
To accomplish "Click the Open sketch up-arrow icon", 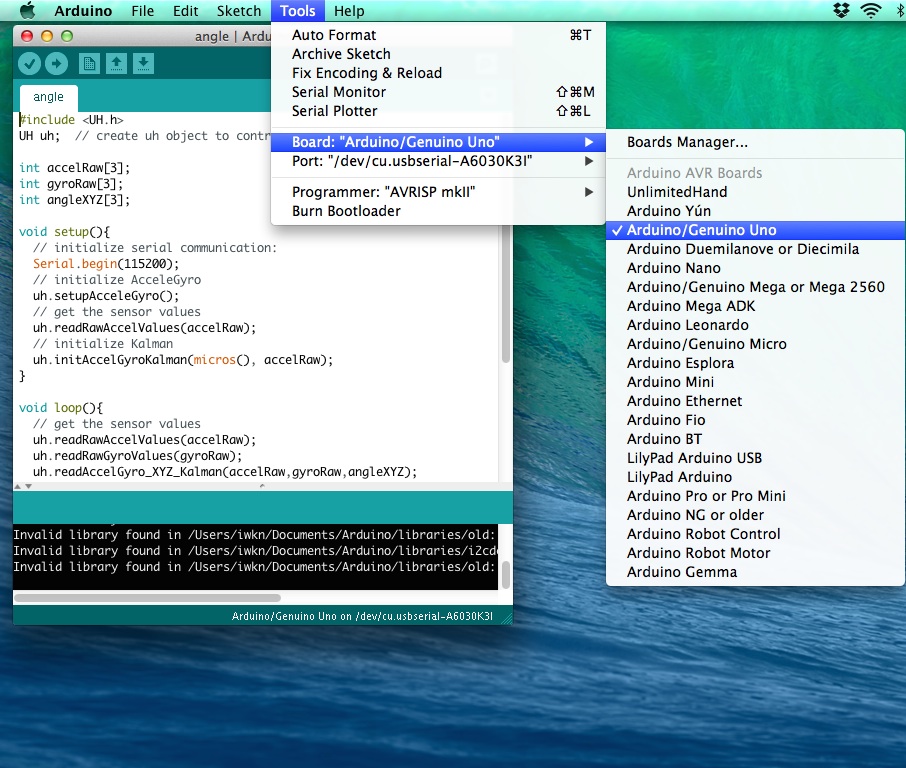I will [116, 64].
